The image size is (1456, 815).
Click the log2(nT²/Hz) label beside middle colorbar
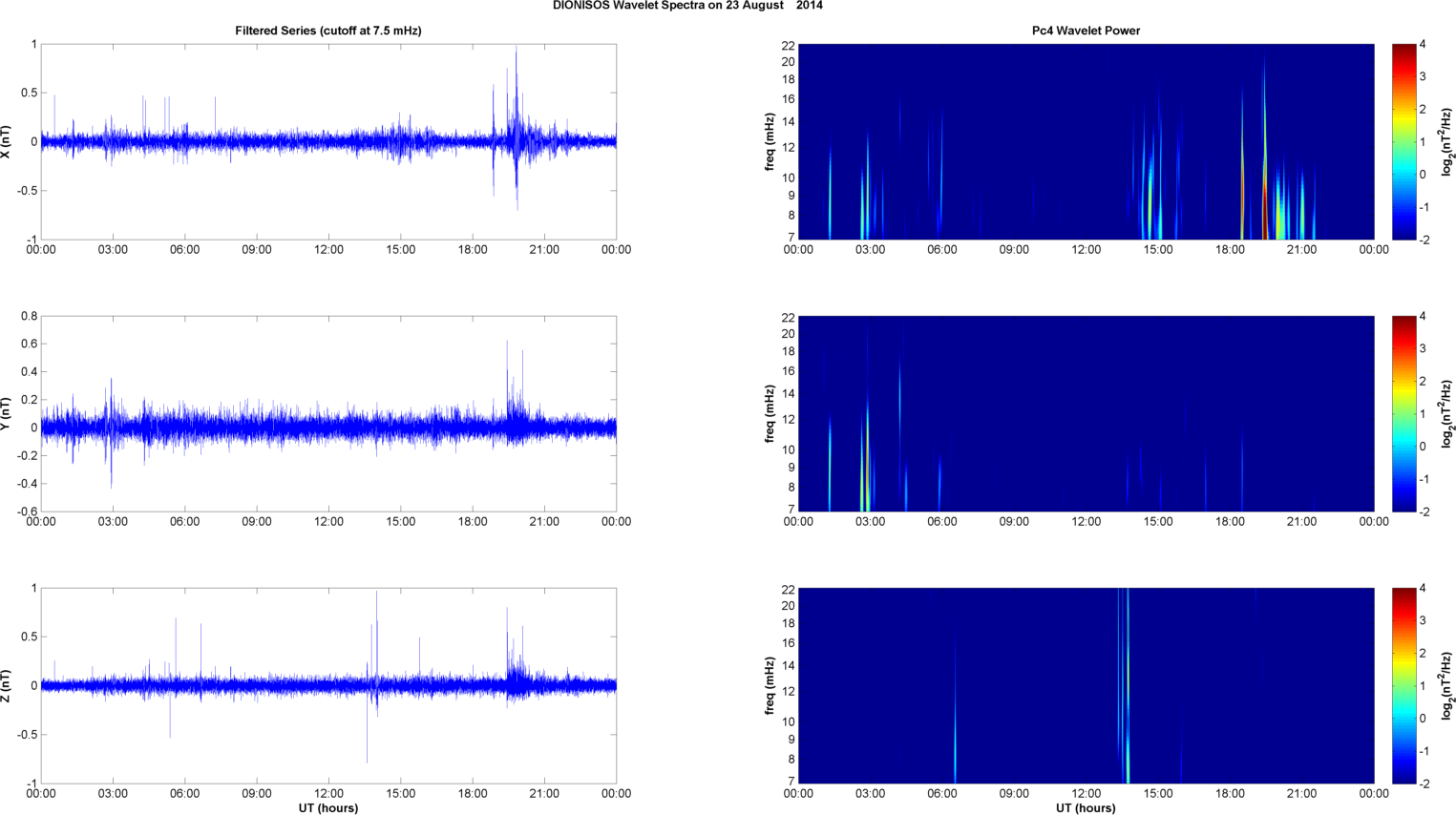(x=1447, y=414)
